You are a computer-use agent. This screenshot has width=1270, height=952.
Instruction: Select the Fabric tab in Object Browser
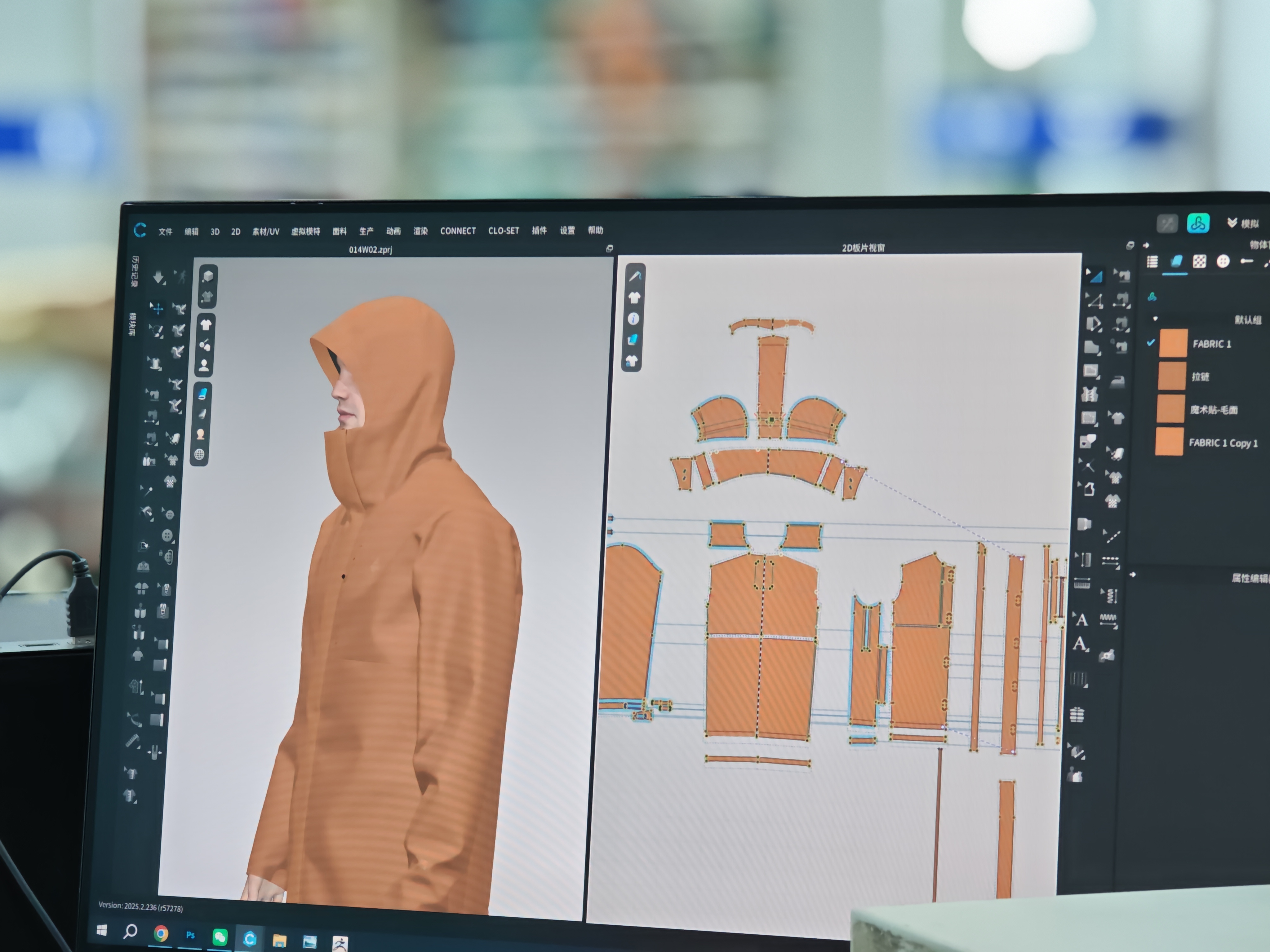pyautogui.click(x=1176, y=262)
